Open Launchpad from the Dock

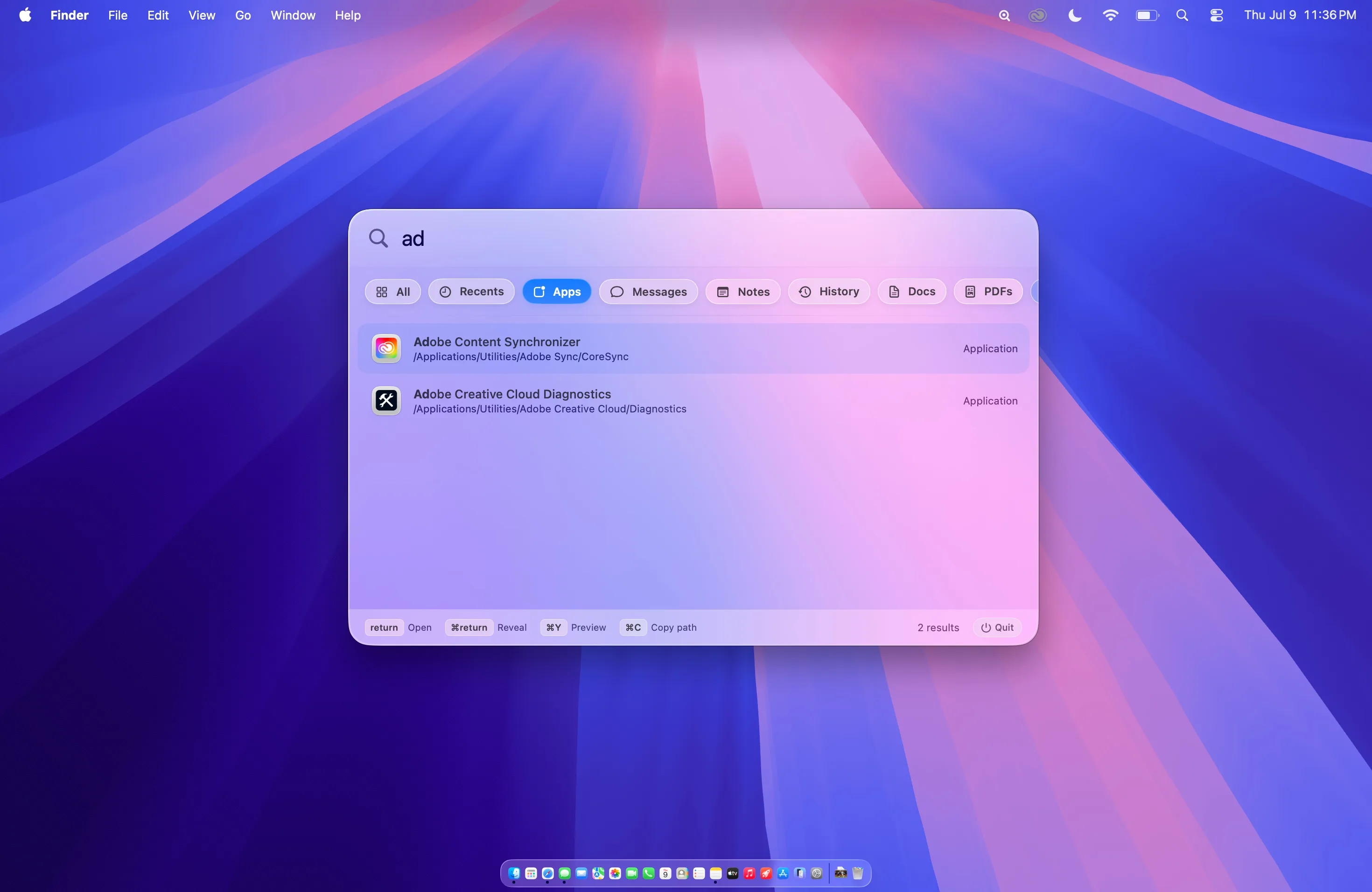pyautogui.click(x=531, y=873)
